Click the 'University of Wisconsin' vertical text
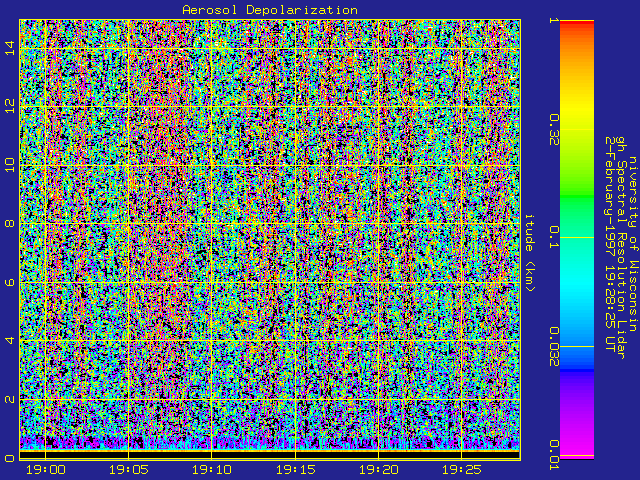This screenshot has height=480, width=640. coord(632,244)
